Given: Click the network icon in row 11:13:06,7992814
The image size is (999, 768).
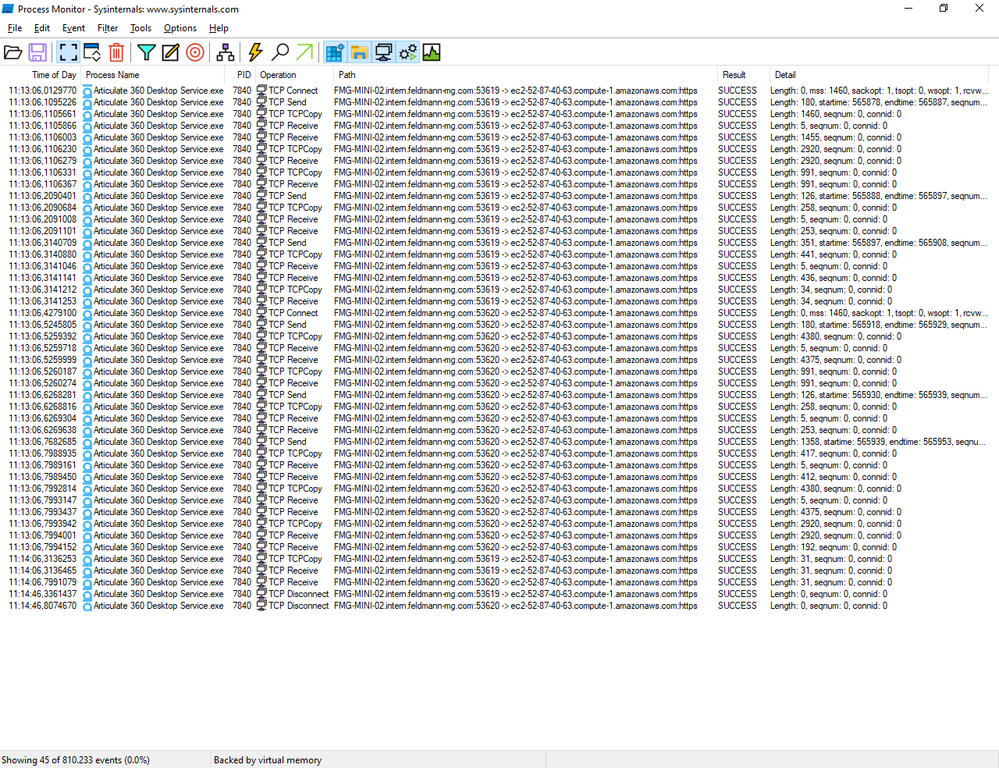Looking at the screenshot, I should [x=261, y=488].
